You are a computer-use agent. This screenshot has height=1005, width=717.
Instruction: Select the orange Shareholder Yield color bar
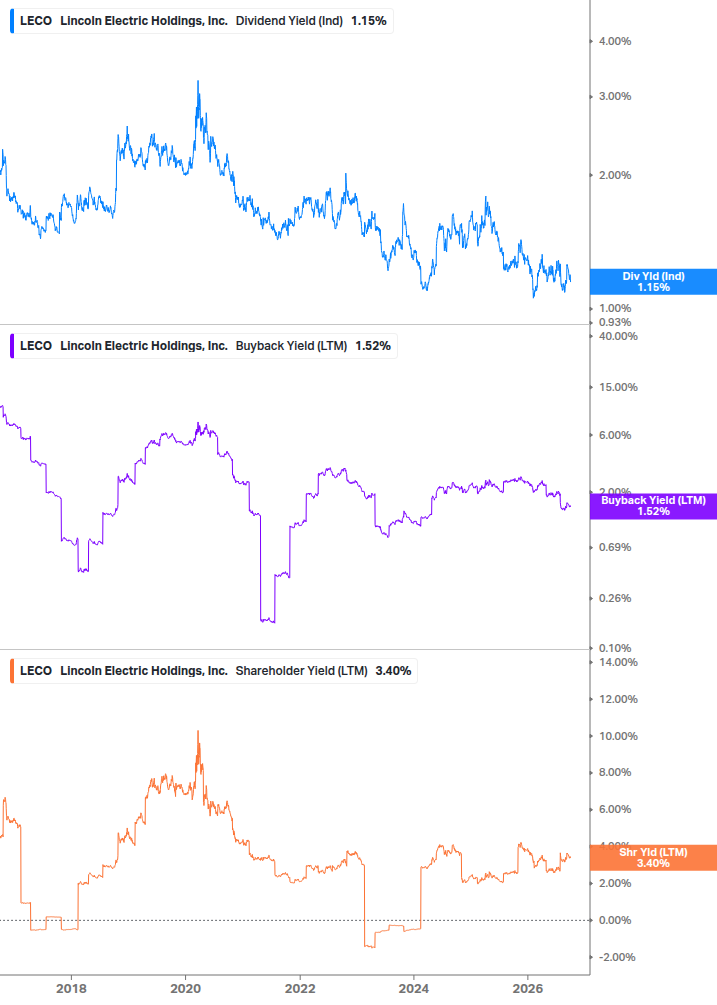click(12, 671)
